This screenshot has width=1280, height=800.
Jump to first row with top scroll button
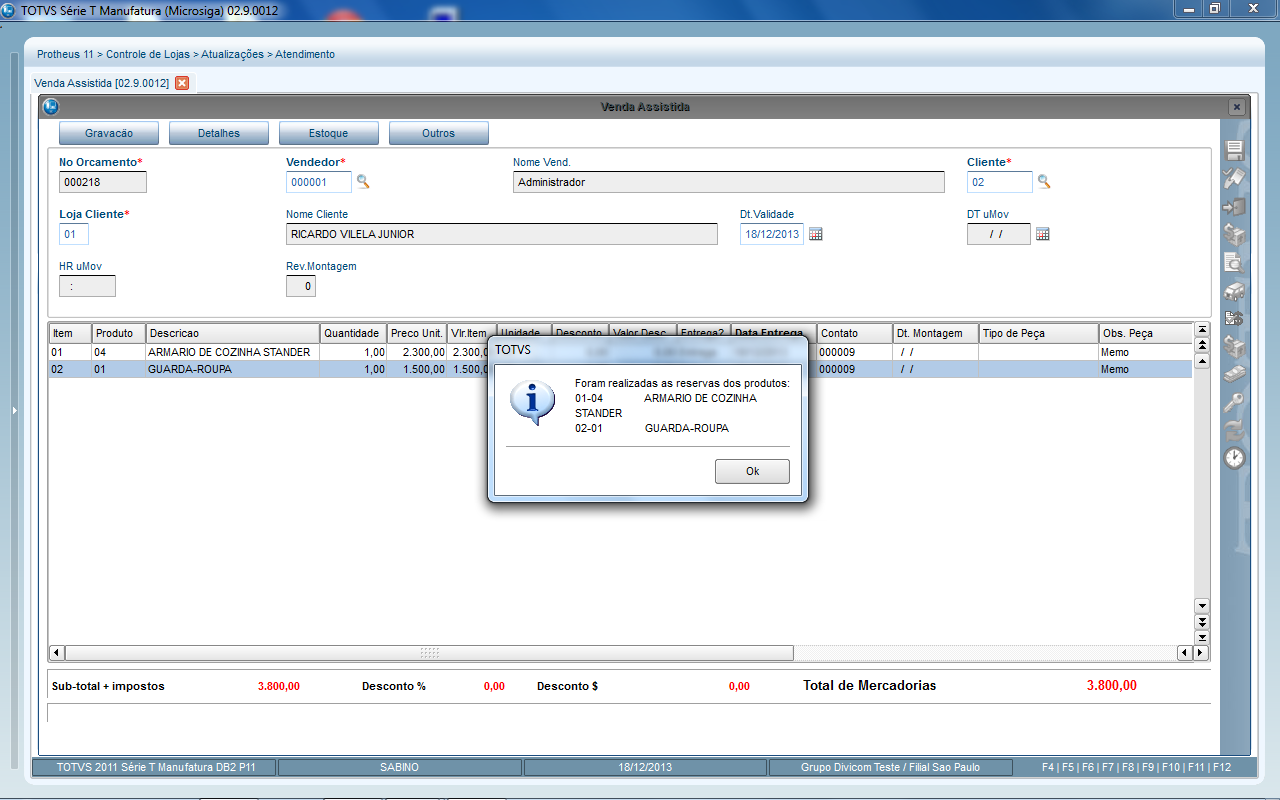[x=1202, y=329]
